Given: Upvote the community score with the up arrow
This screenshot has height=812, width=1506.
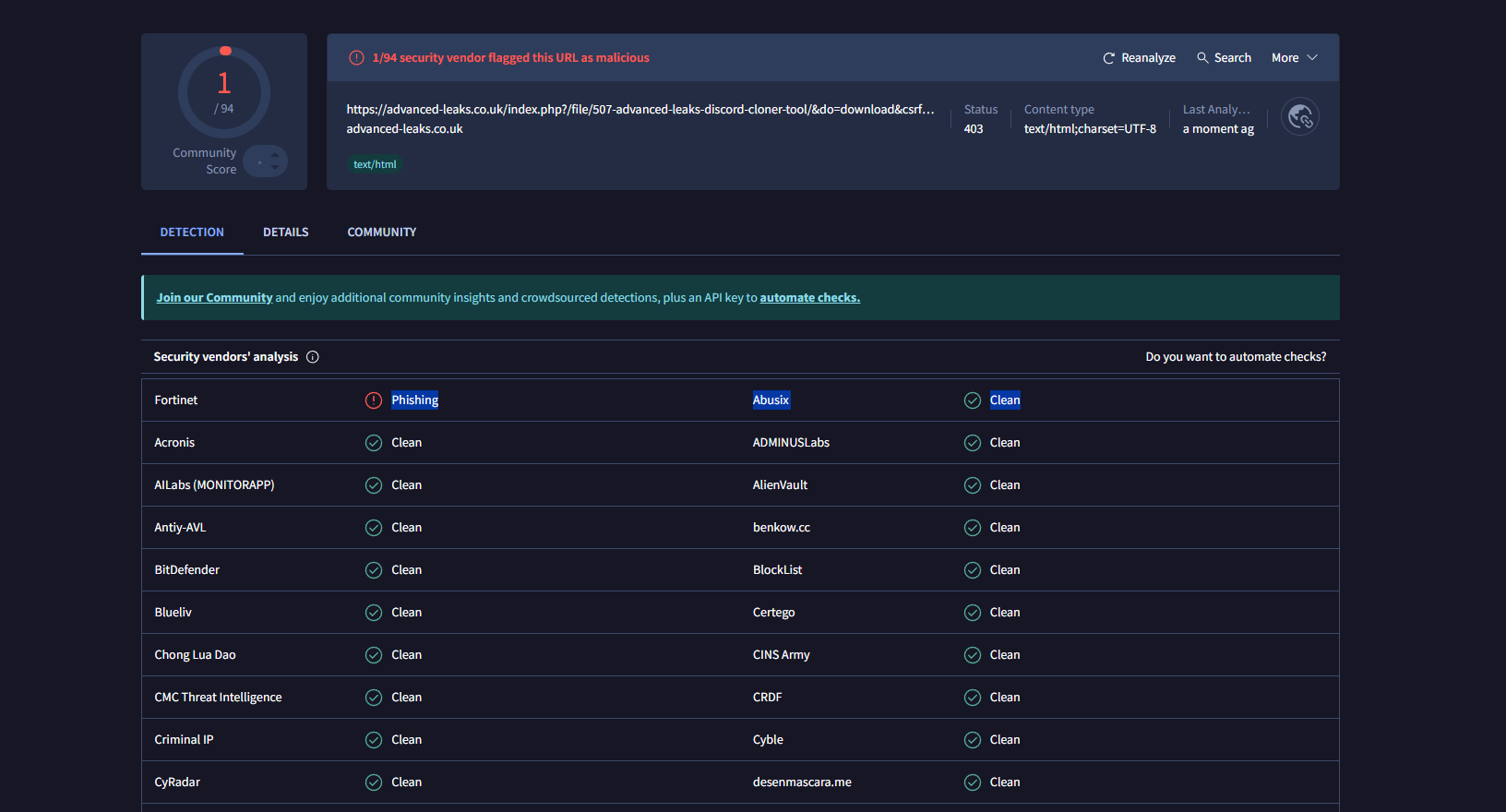Looking at the screenshot, I should (x=275, y=155).
